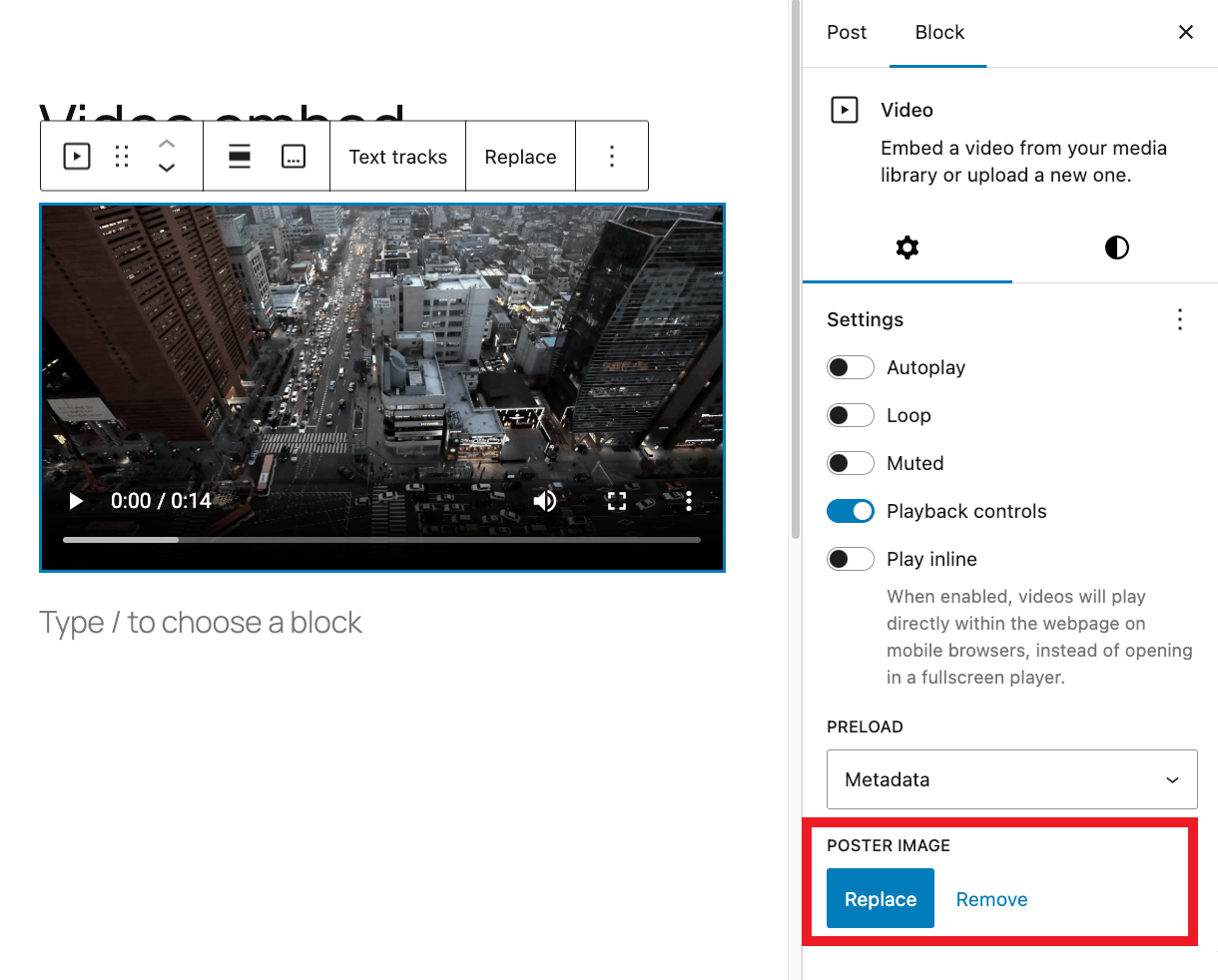Screen dimensions: 1218x980
Task: Enable Autoplay
Action: pyautogui.click(x=850, y=367)
